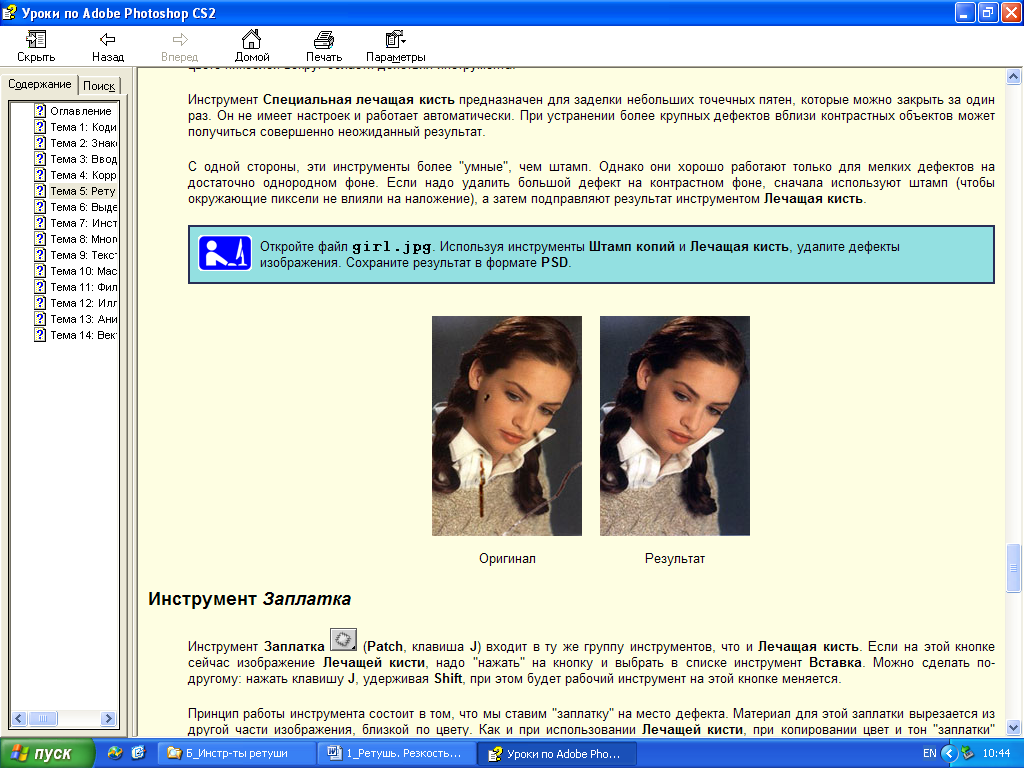This screenshot has height=768, width=1024.
Task: Click the system tray icon next to the clock
Action: (967, 753)
